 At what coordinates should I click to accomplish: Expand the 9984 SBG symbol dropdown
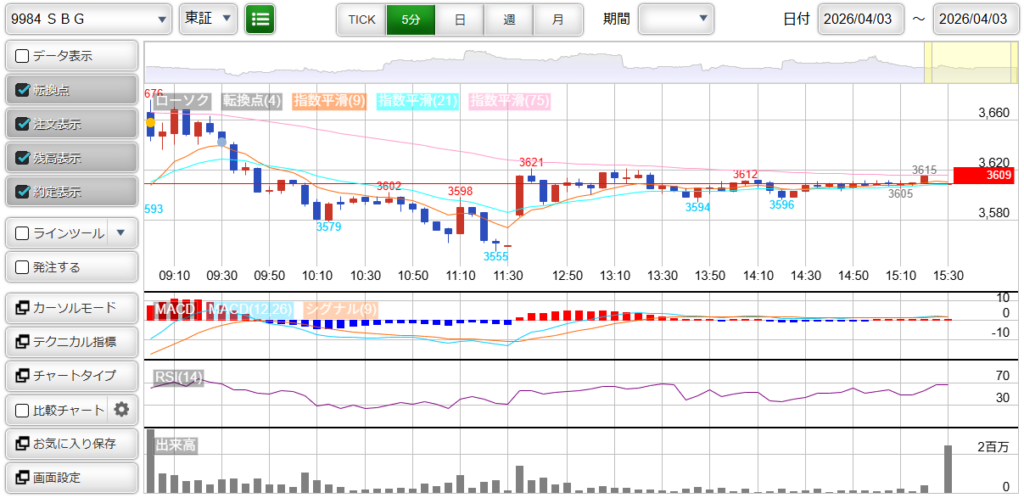pyautogui.click(x=88, y=18)
